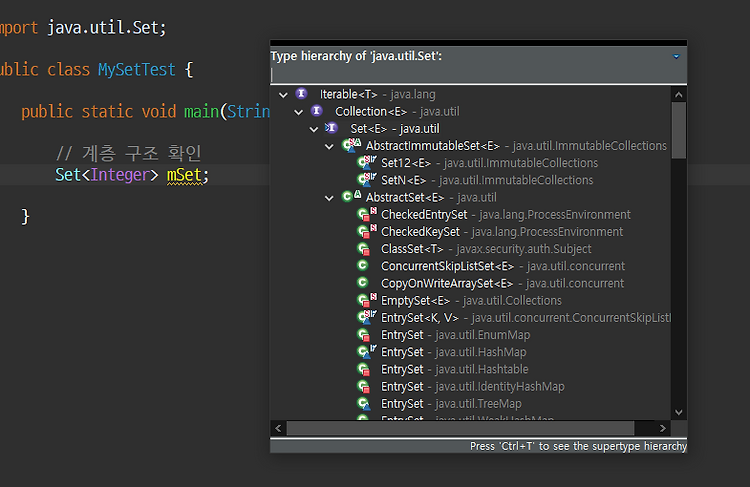
Task: Click the Korean comment line in editor
Action: pyautogui.click(x=129, y=154)
